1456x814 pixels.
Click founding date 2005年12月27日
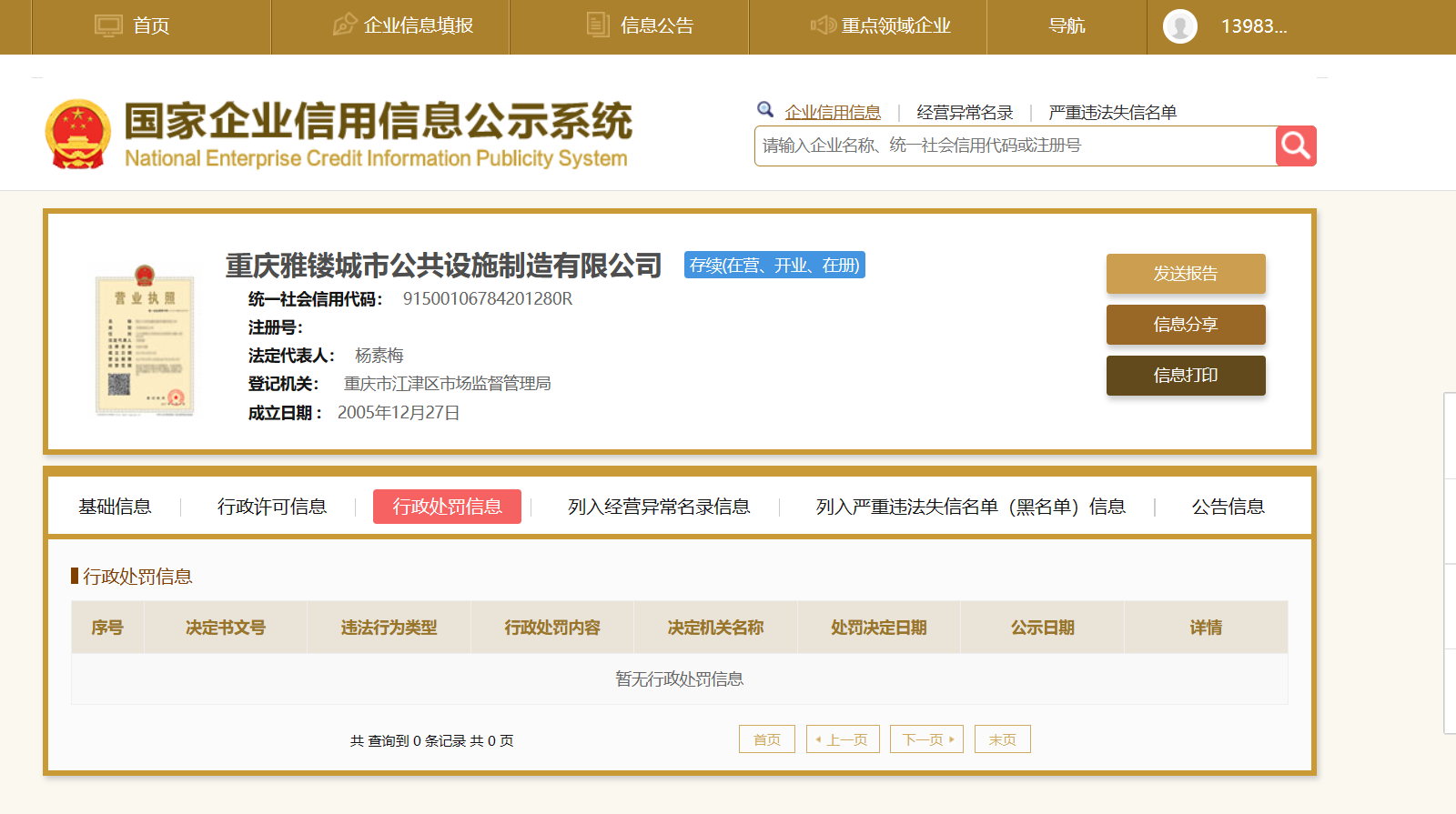[399, 413]
